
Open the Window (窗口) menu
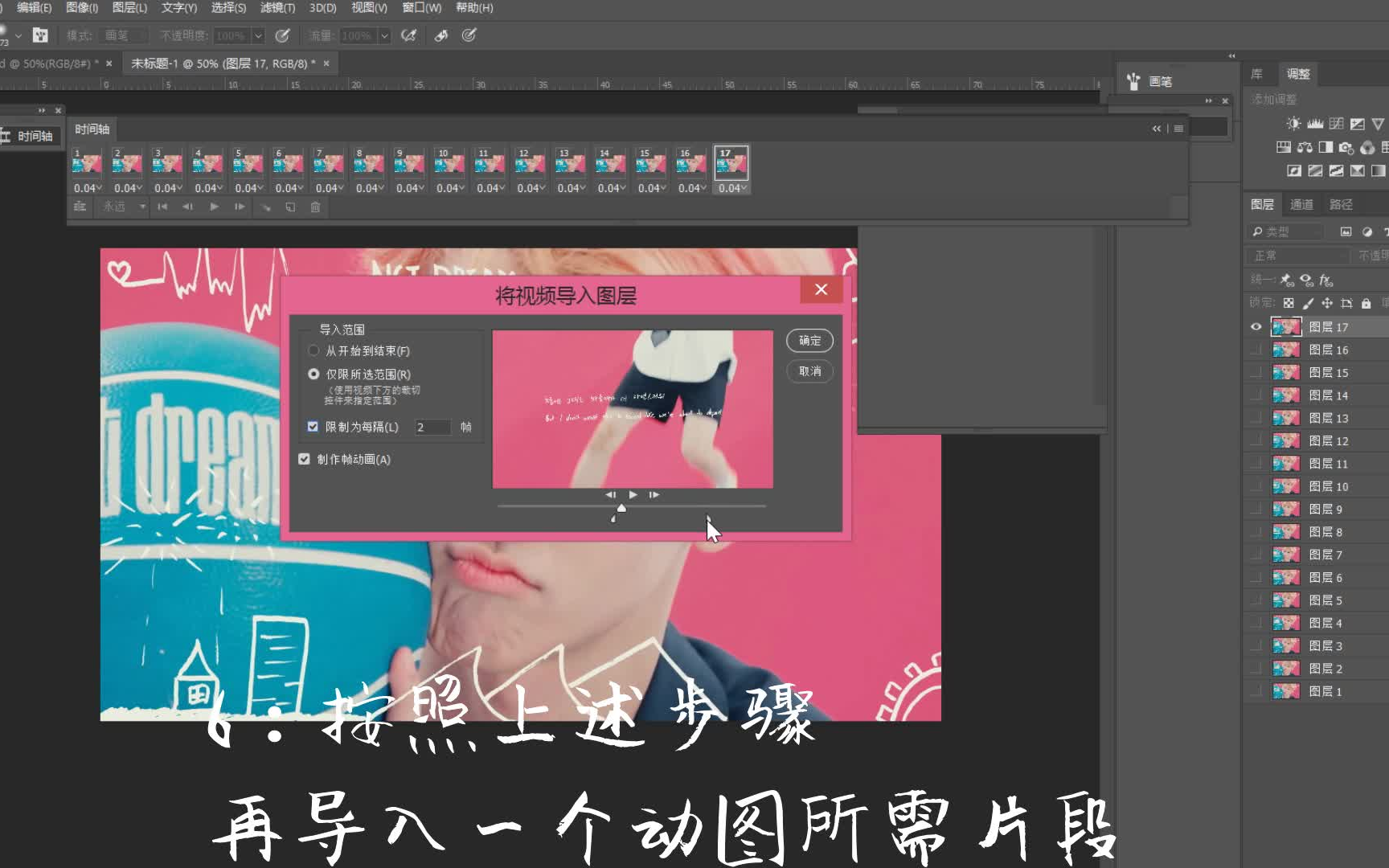(x=421, y=8)
